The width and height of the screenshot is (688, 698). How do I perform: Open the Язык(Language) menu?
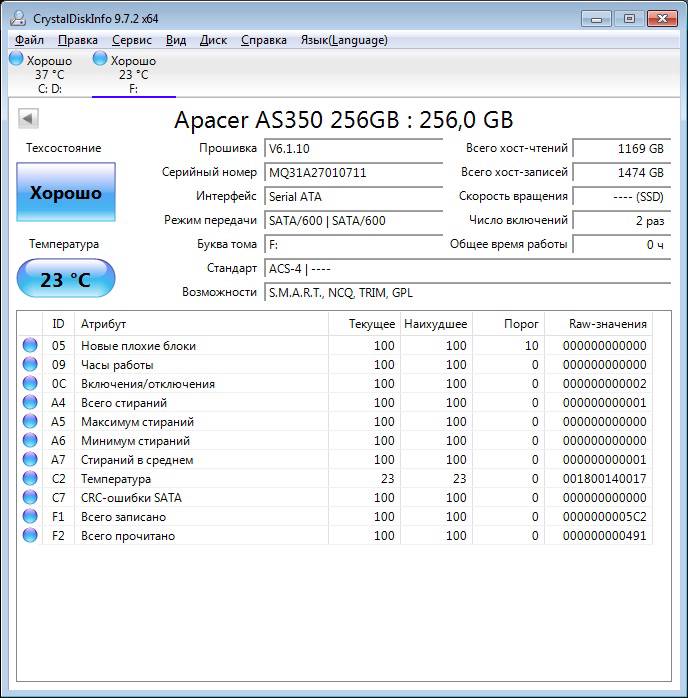tap(343, 40)
